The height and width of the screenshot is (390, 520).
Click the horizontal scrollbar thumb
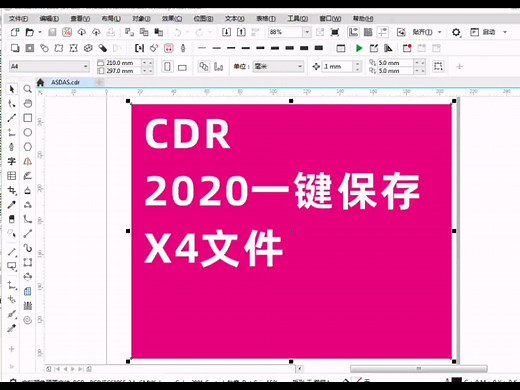pos(419,369)
